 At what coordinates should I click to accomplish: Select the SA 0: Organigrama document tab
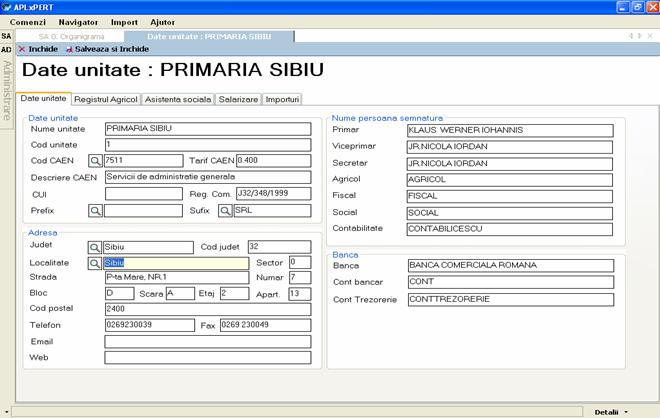click(x=72, y=36)
